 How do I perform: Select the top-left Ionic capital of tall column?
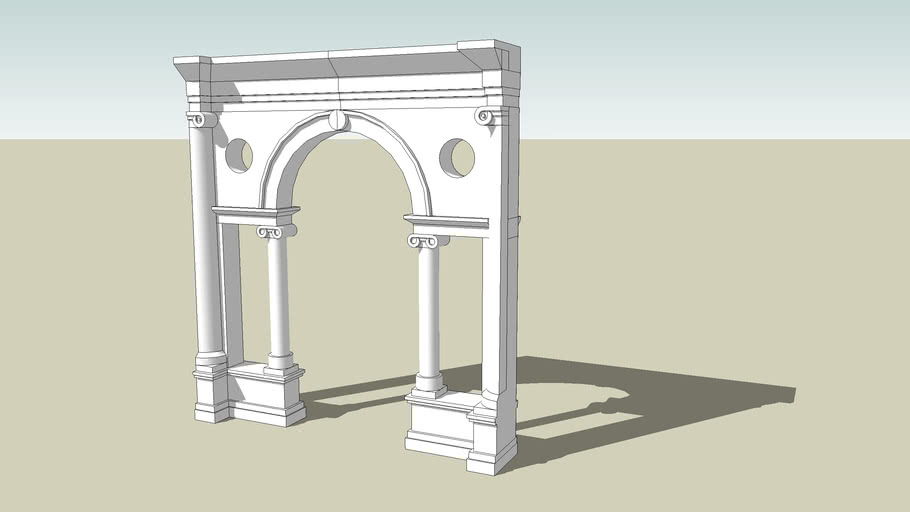pos(201,120)
